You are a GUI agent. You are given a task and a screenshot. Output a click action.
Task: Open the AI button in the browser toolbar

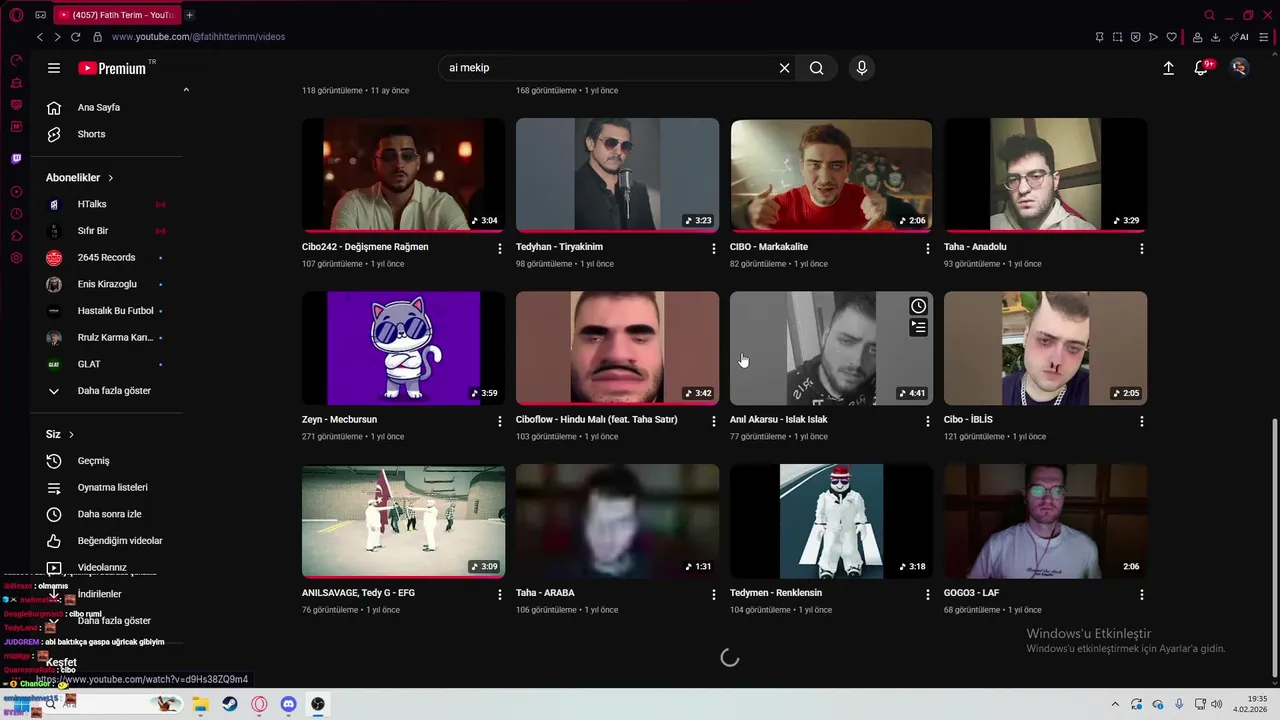point(1239,37)
